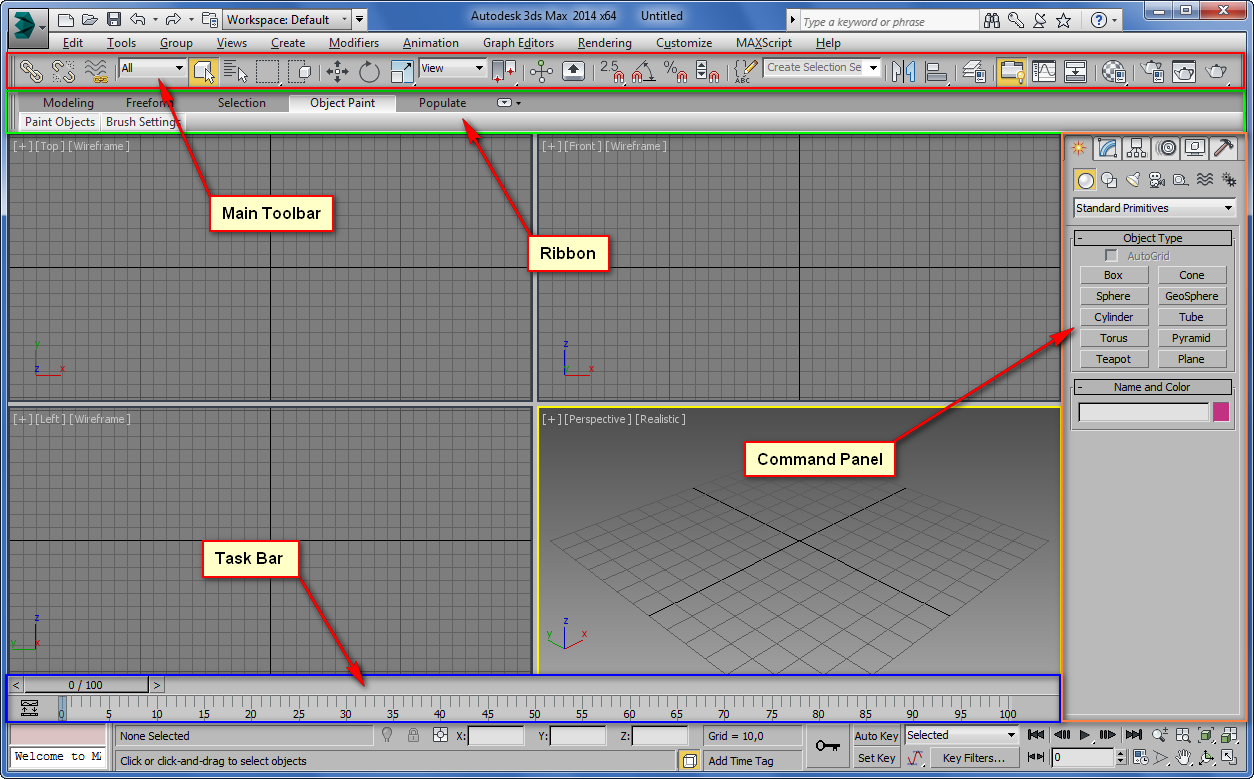The height and width of the screenshot is (779, 1254).
Task: Open the magenta object color swatch
Action: click(1221, 411)
